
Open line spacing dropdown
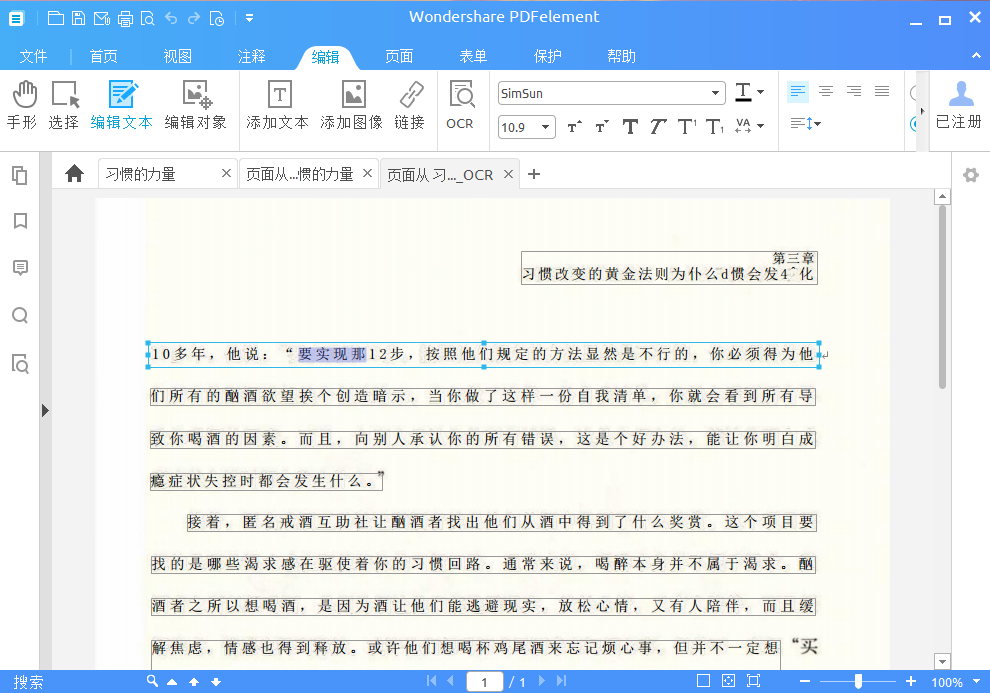(x=806, y=124)
